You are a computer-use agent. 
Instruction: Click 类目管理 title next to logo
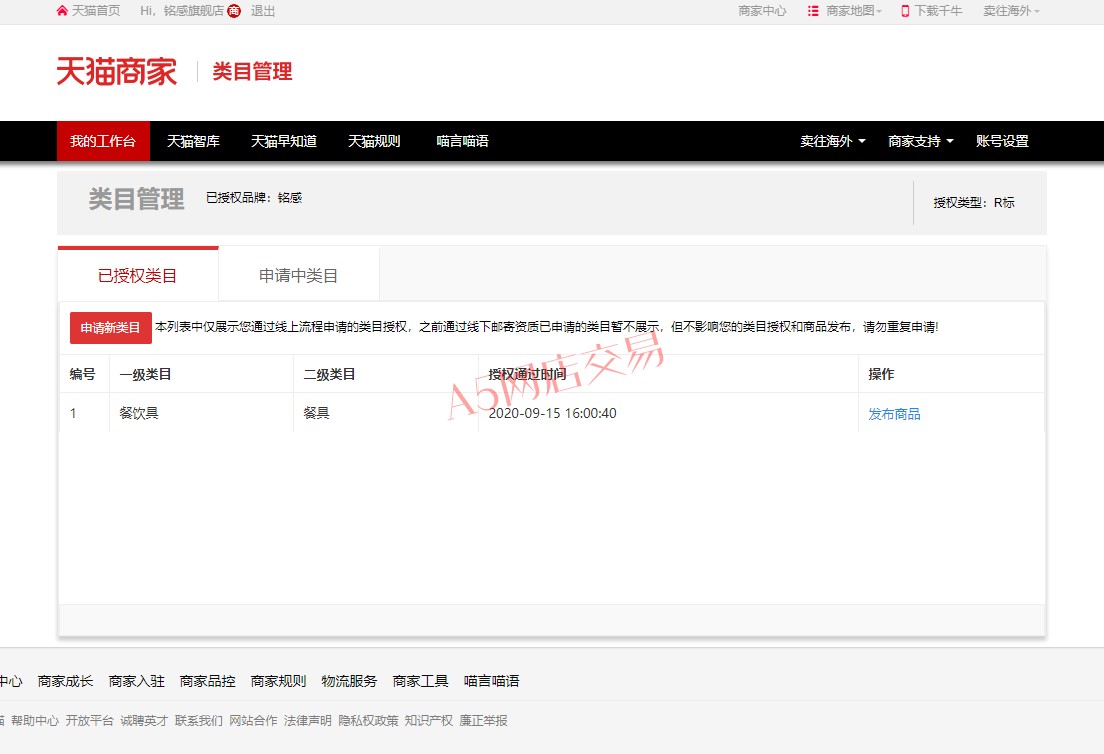[x=252, y=71]
